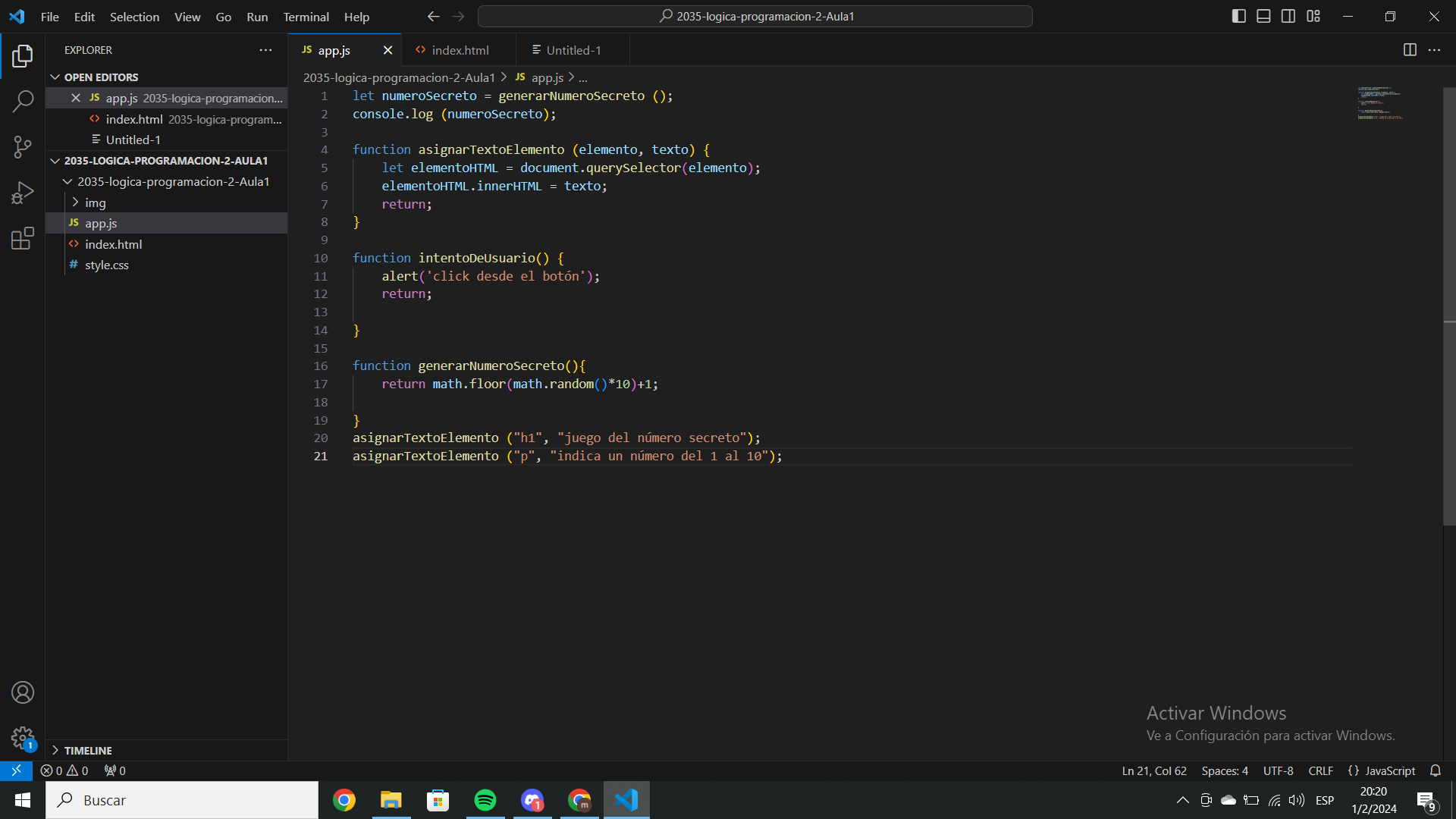Toggle the primary sidebar layout icon

tap(1240, 16)
